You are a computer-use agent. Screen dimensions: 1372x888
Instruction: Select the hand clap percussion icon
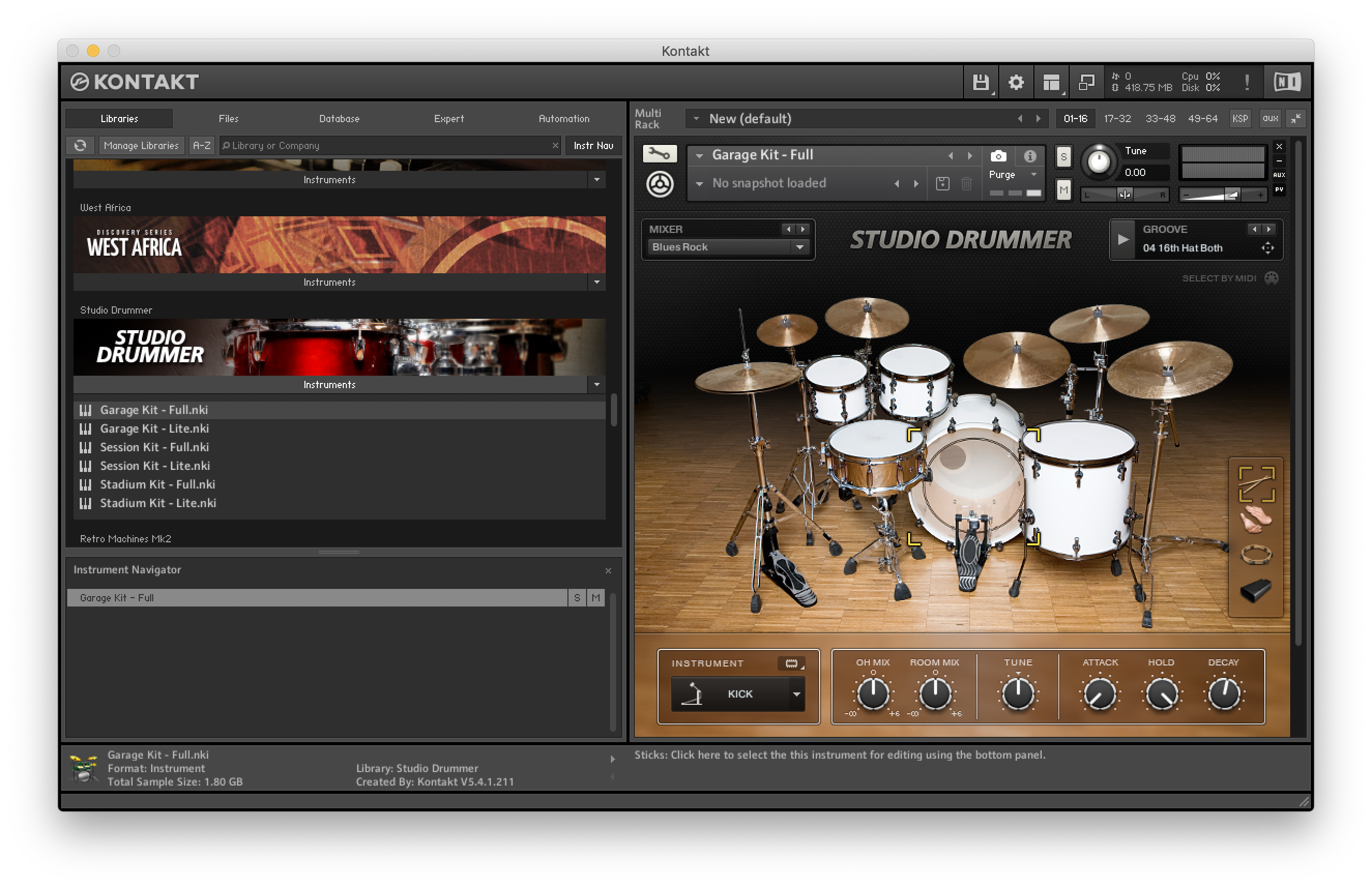pos(1256,519)
